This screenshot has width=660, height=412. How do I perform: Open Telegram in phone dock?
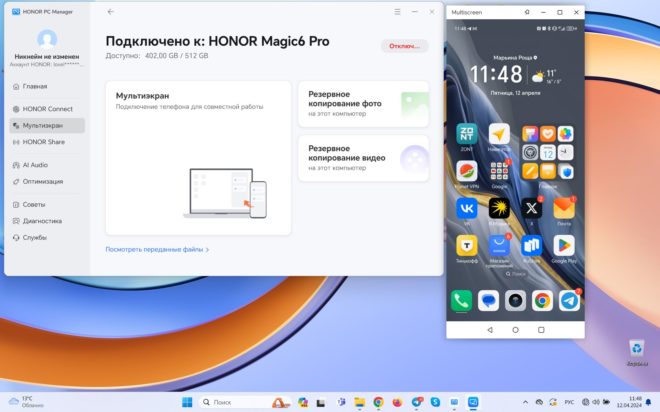coord(569,301)
